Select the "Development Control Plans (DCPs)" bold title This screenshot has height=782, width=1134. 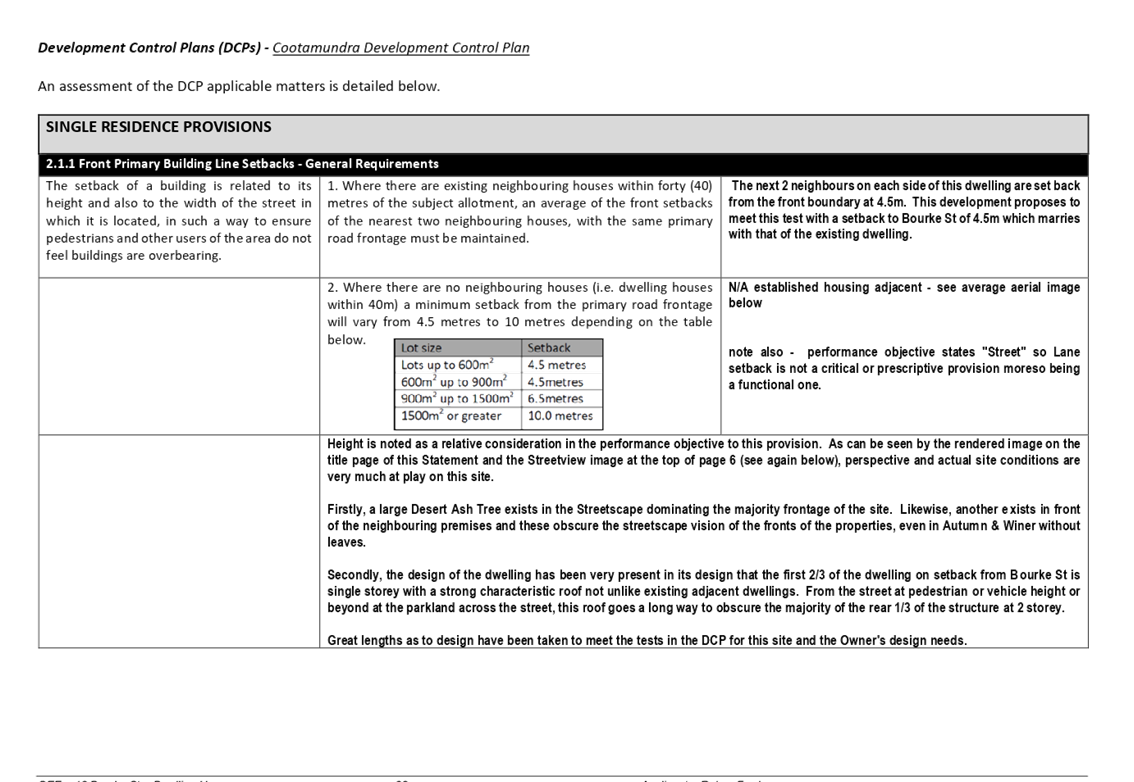pyautogui.click(x=150, y=48)
